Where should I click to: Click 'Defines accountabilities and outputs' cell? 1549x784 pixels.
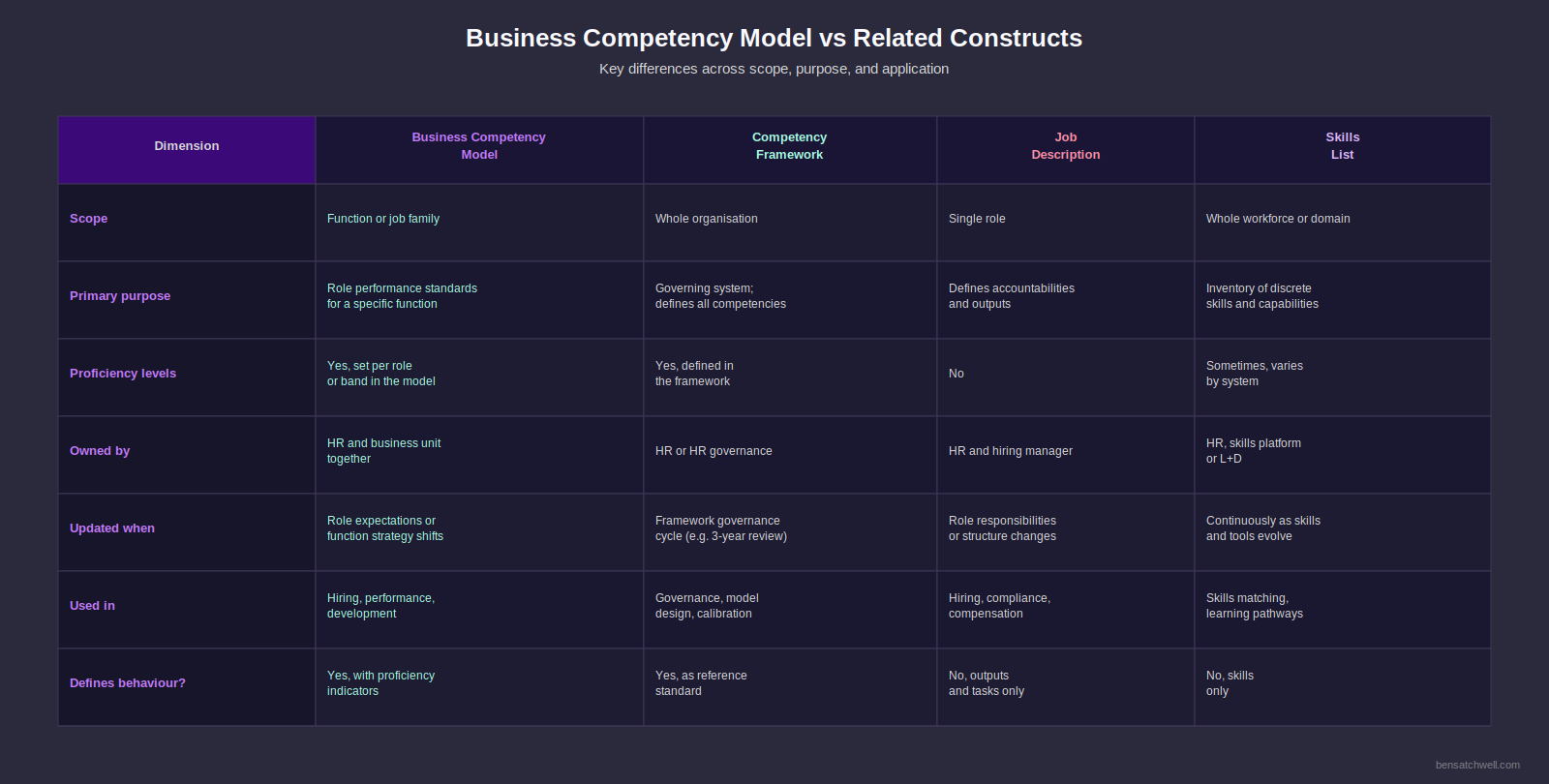coord(1066,300)
